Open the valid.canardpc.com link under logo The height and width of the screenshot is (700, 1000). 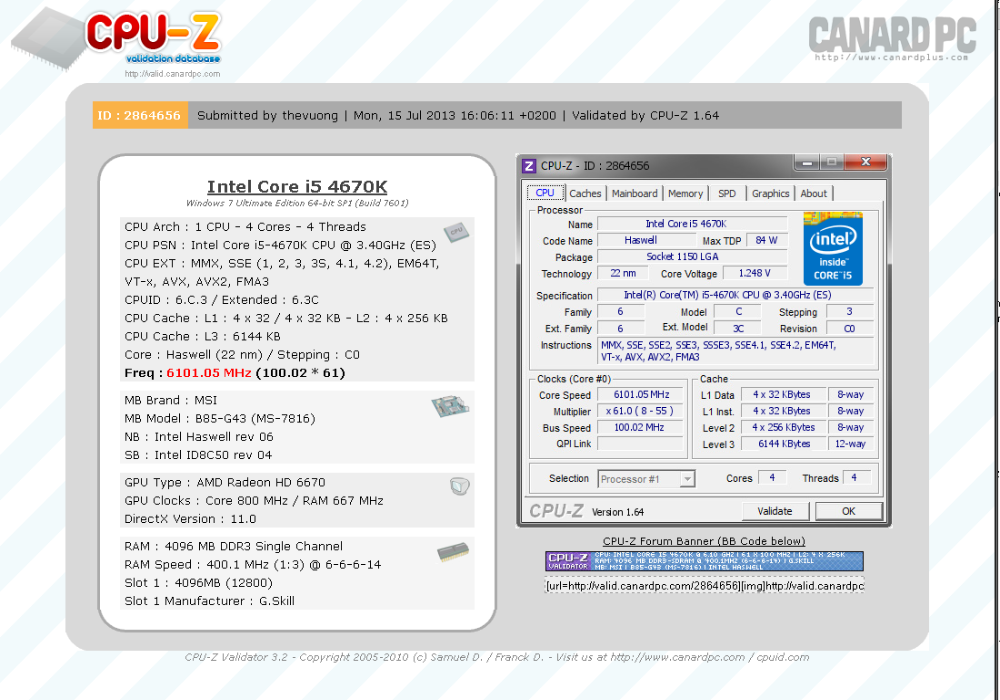[172, 74]
